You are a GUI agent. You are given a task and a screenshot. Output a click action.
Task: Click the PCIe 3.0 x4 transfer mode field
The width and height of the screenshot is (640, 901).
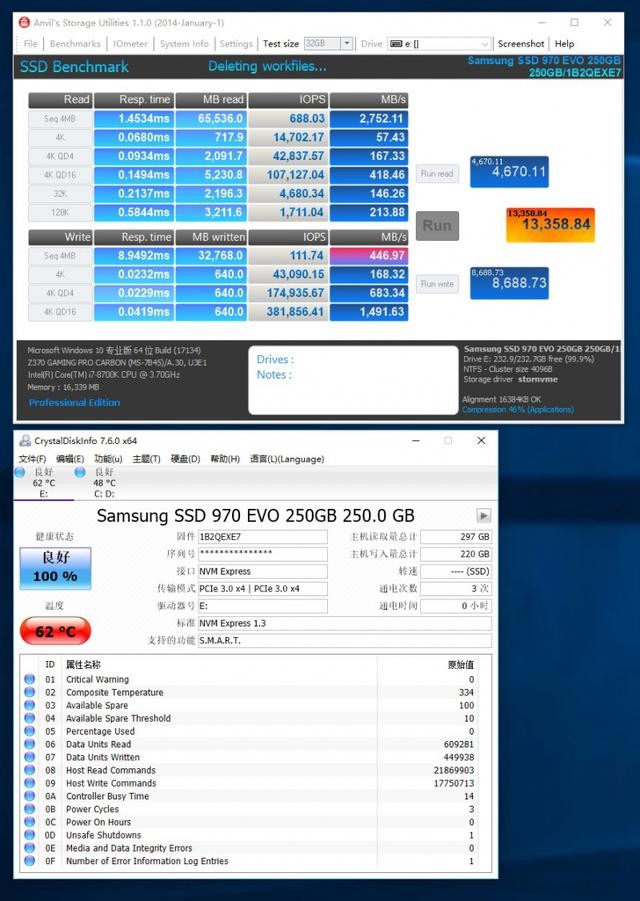click(x=263, y=588)
